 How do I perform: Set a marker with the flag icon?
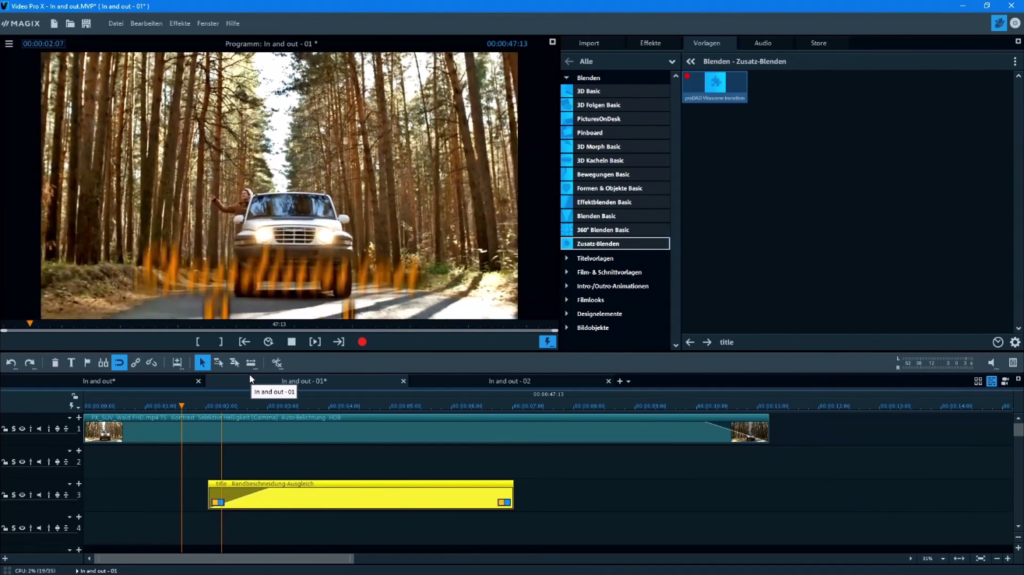coord(87,363)
